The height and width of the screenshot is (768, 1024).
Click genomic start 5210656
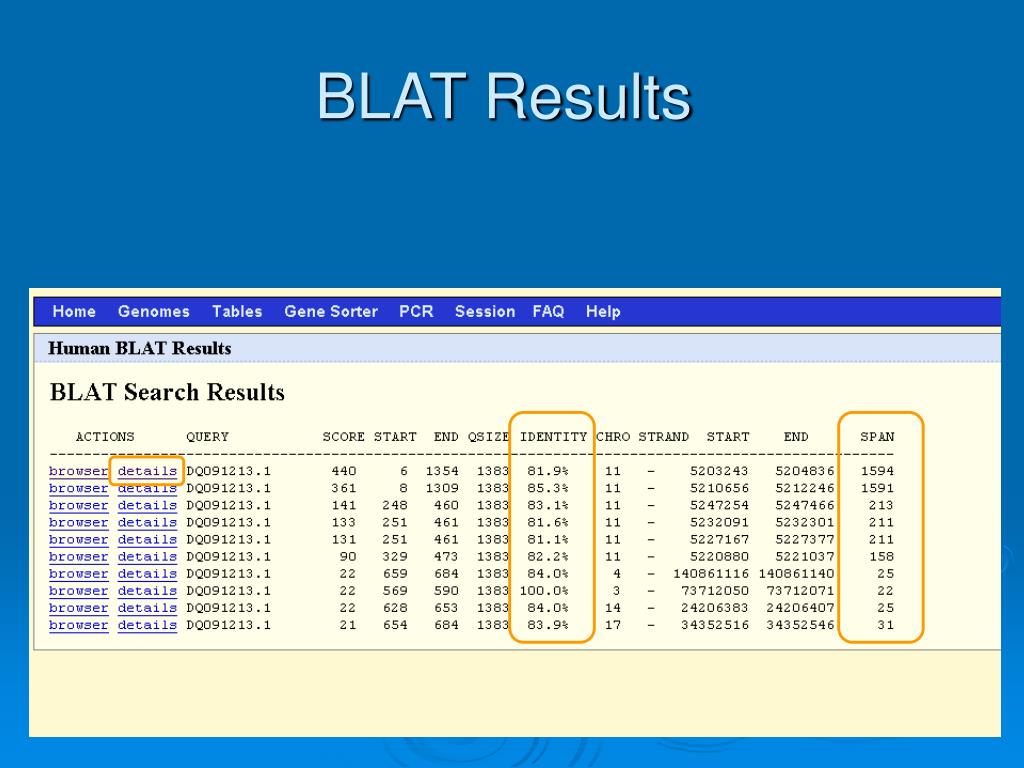[719, 488]
